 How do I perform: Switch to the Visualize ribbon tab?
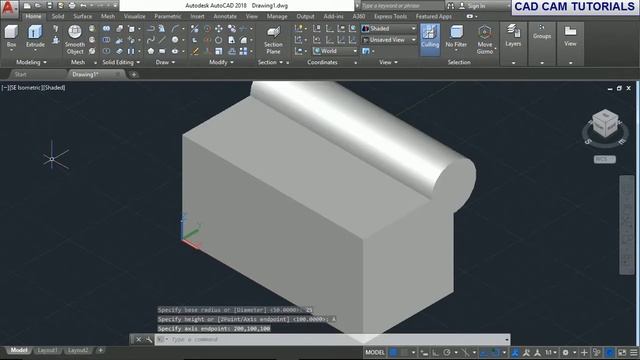(134, 16)
